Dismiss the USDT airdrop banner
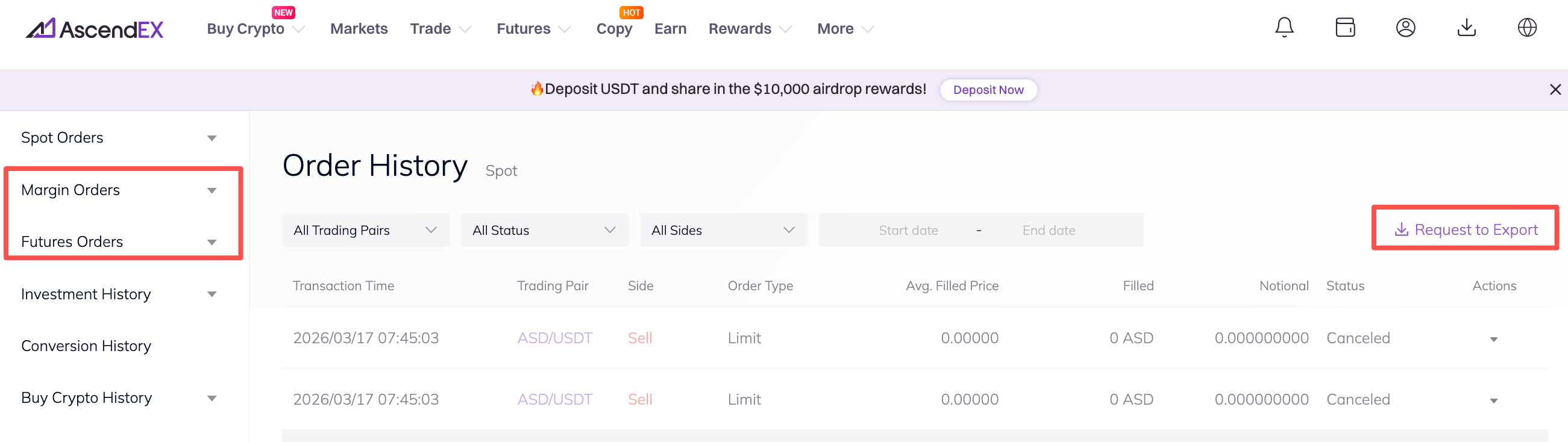Screen dimensions: 1568x442 click(1555, 89)
